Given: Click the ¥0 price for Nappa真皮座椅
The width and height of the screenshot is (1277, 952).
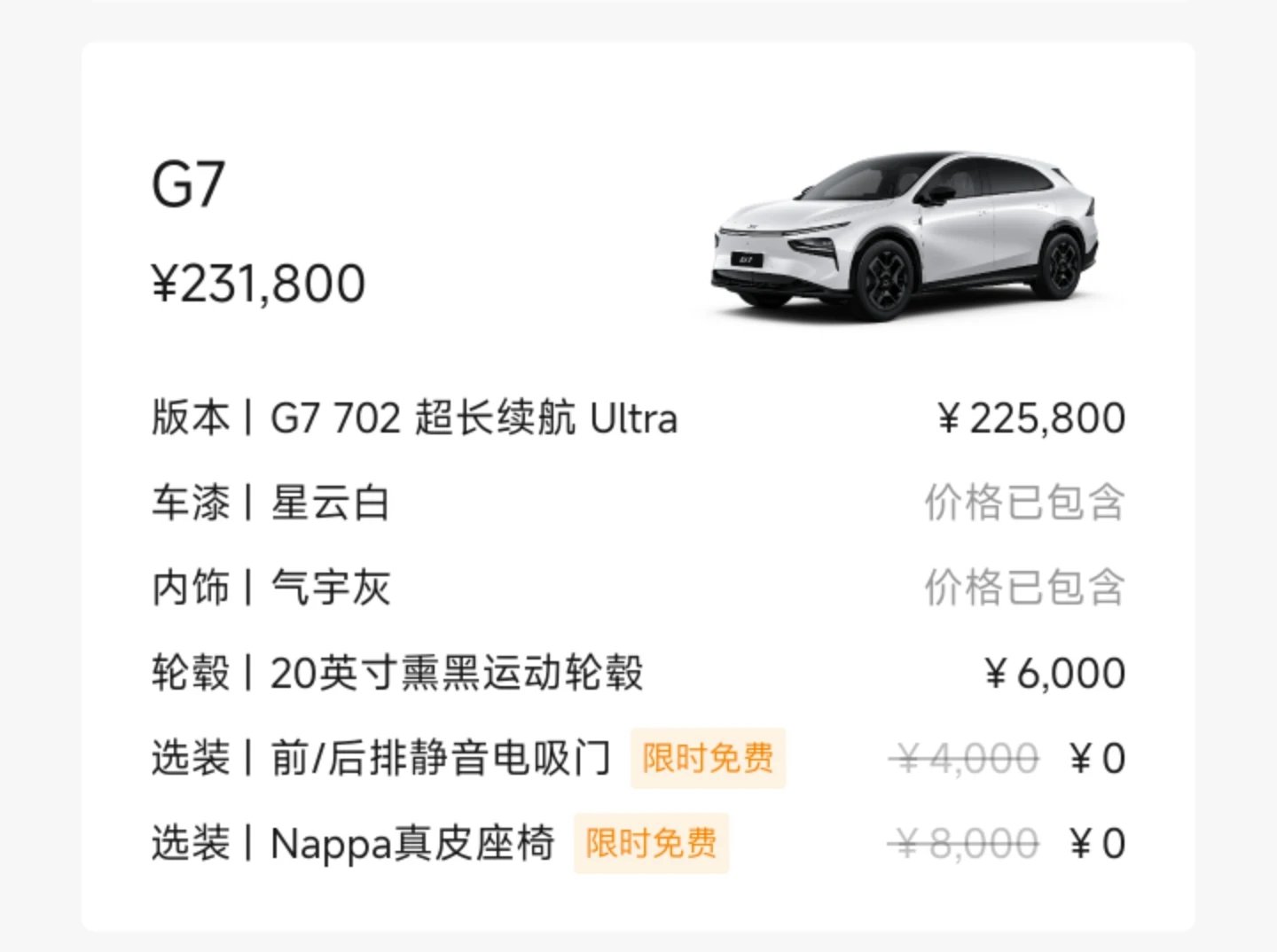Looking at the screenshot, I should coord(1098,843).
